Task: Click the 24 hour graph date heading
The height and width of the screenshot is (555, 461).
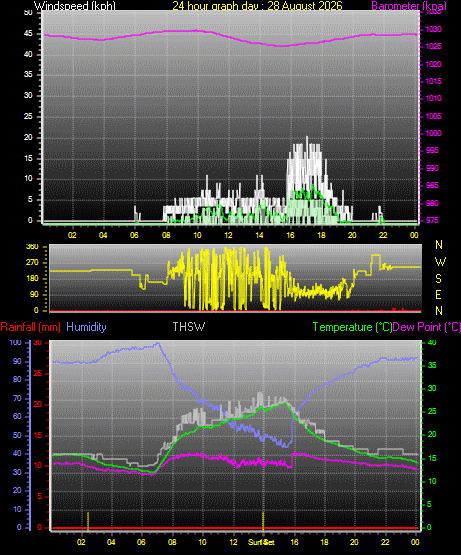Action: coord(257,6)
